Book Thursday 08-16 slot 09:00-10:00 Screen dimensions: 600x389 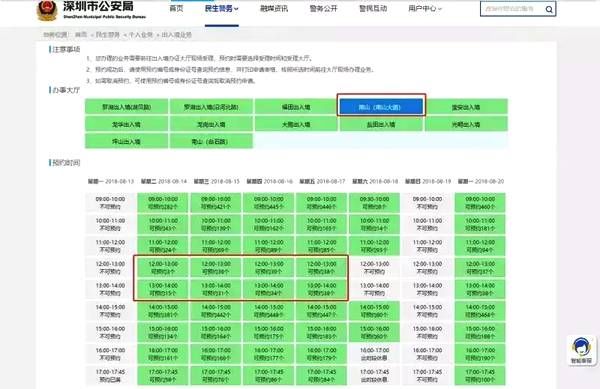[x=269, y=203]
